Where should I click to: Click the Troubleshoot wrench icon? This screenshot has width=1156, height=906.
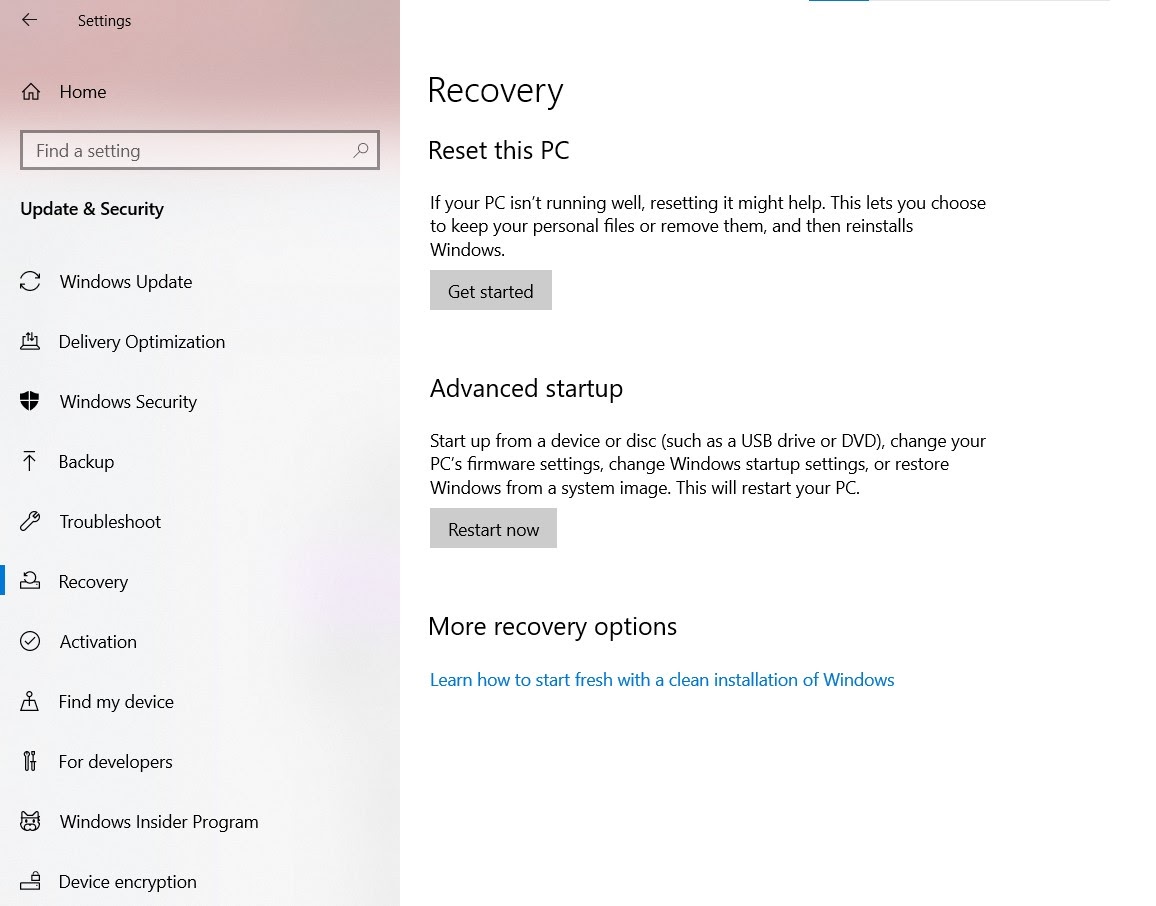click(x=30, y=521)
